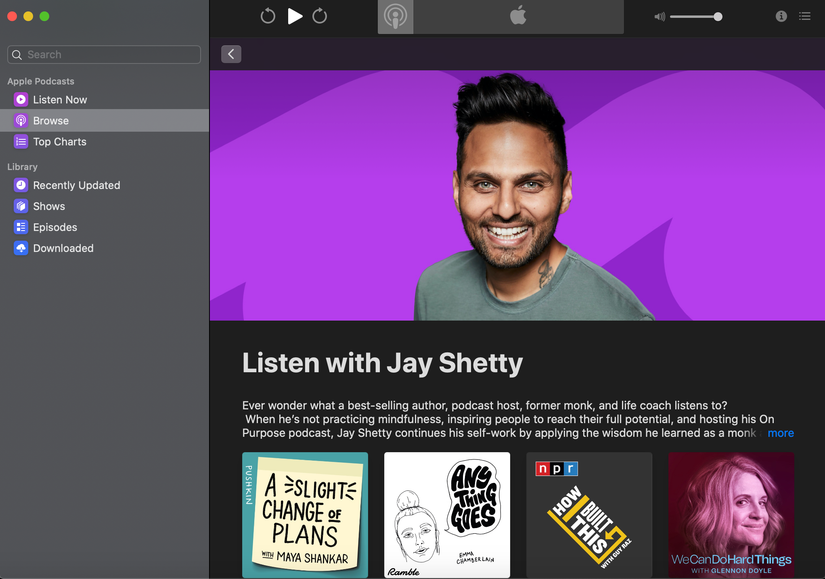Click the Listen with Jay Shetty heading
The image size is (825, 579).
coord(383,363)
